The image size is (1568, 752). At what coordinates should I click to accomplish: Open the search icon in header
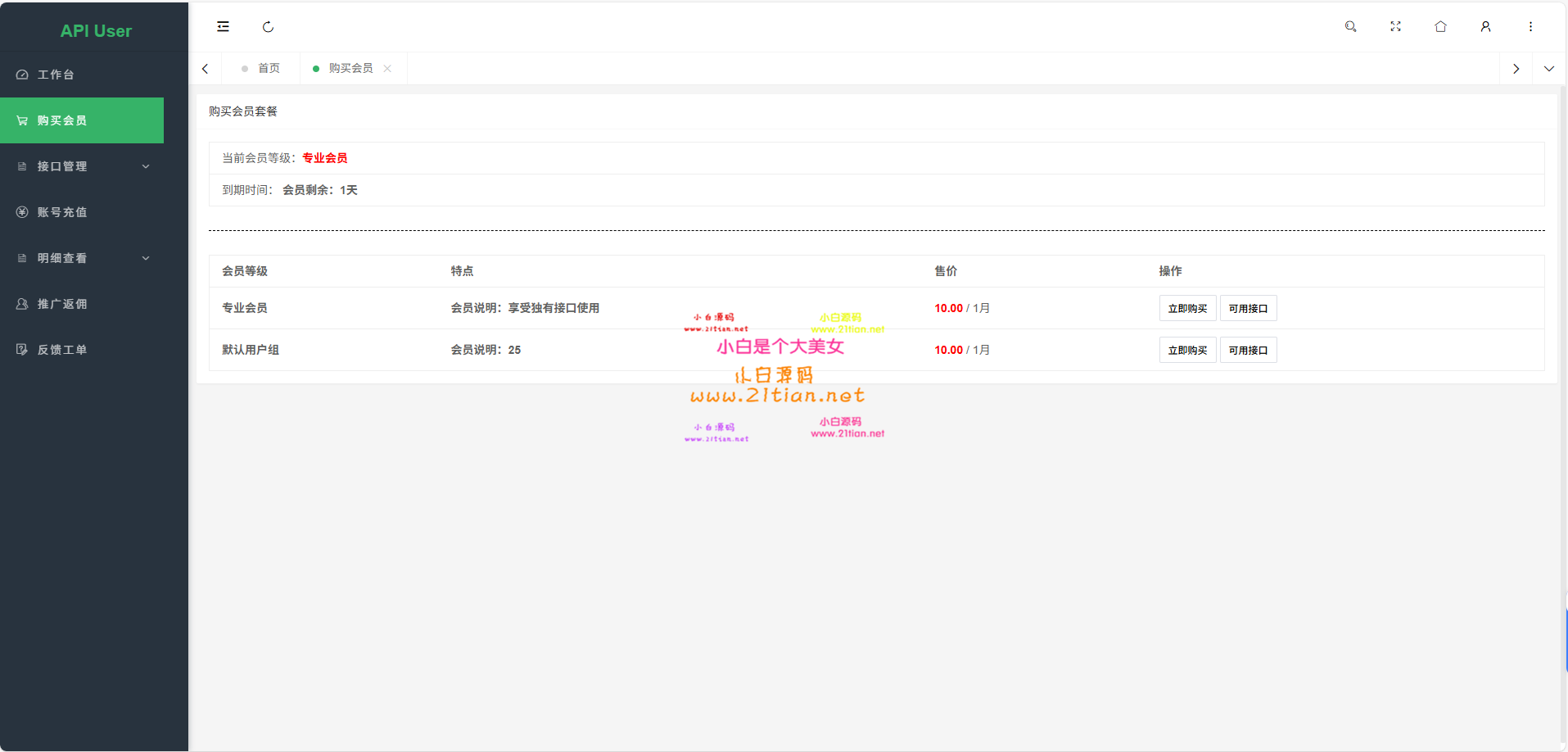point(1350,27)
